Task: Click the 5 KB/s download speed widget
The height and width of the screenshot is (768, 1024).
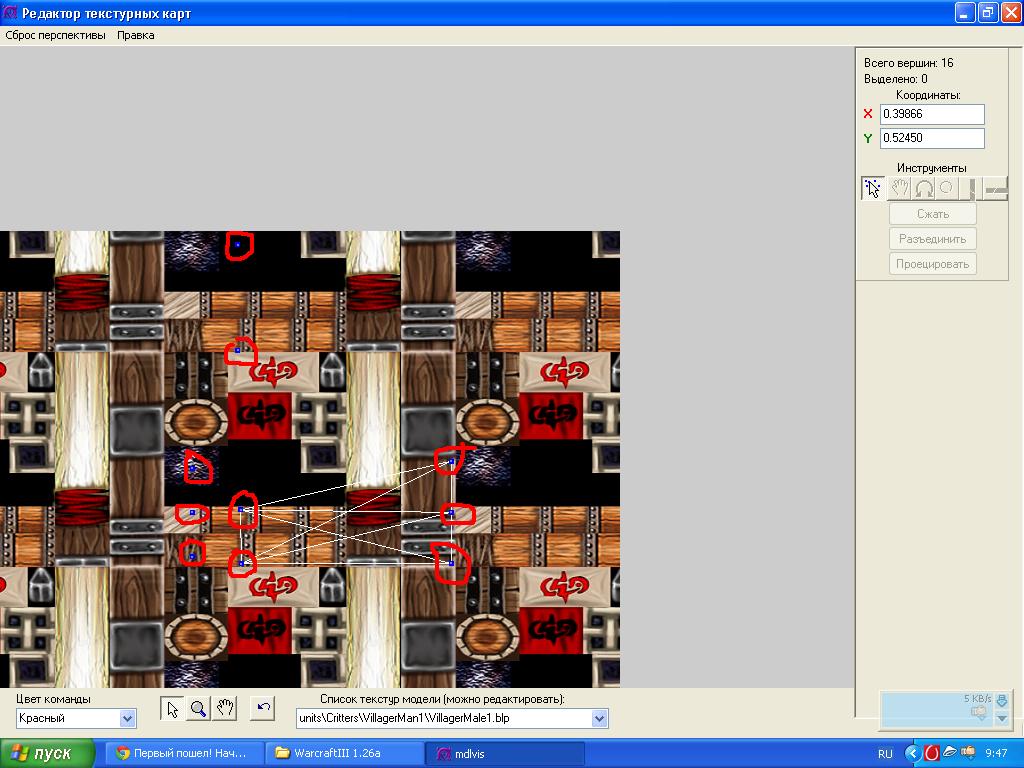Action: (944, 710)
